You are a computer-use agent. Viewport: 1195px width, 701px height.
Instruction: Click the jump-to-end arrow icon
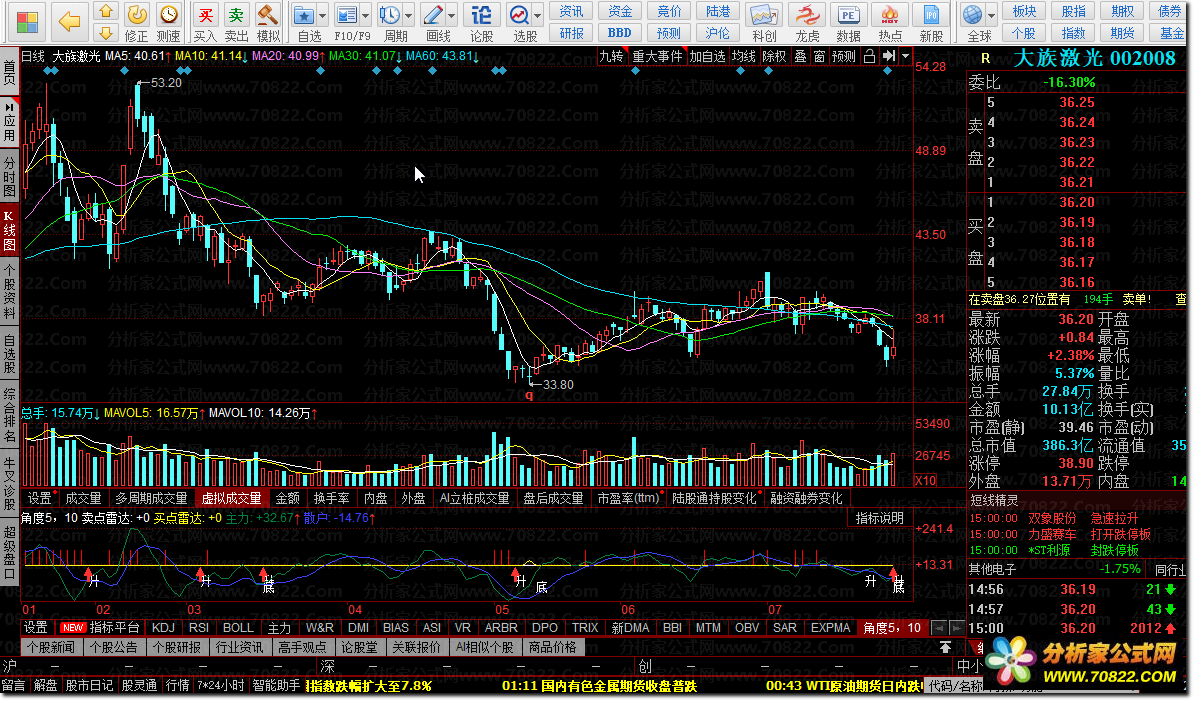[x=889, y=56]
